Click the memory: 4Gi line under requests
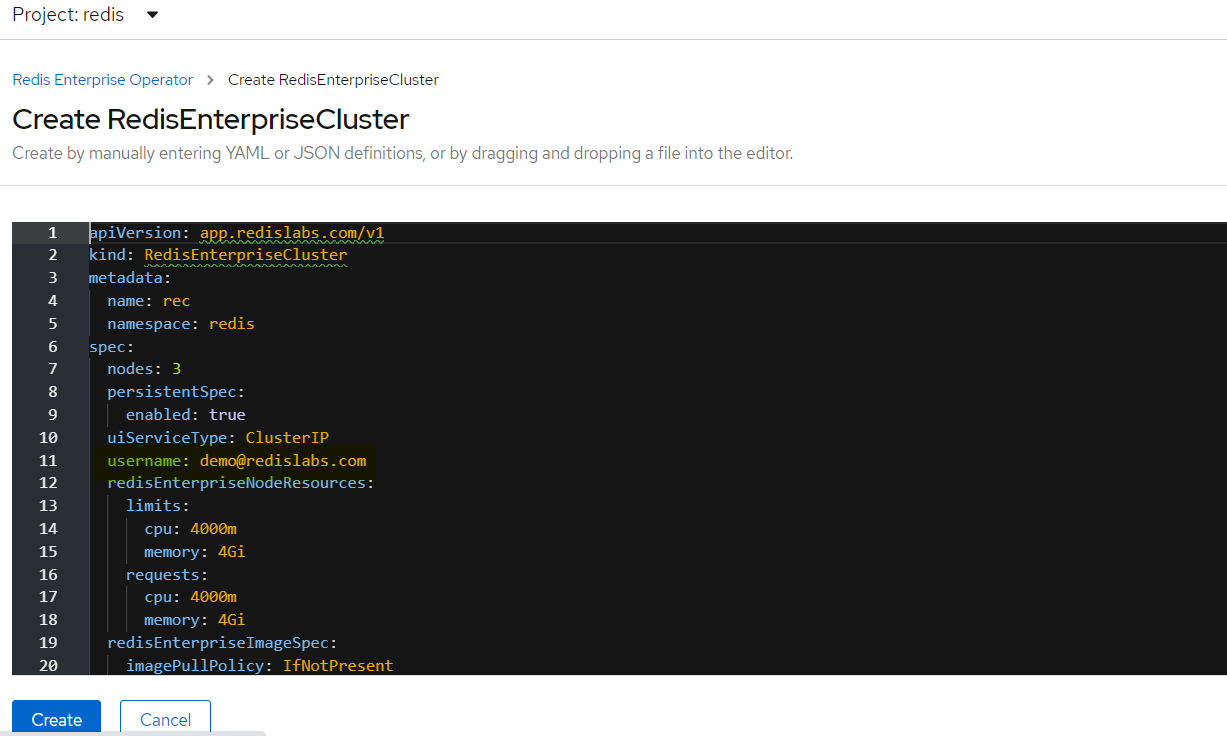 194,619
